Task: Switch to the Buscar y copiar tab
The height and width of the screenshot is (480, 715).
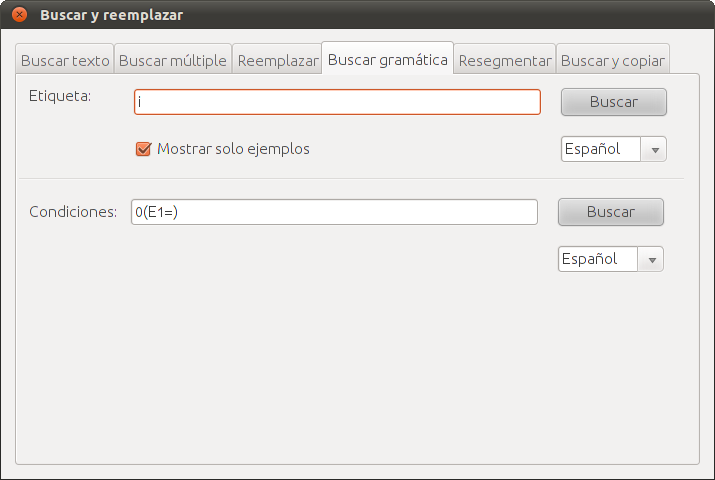Action: coord(613,60)
